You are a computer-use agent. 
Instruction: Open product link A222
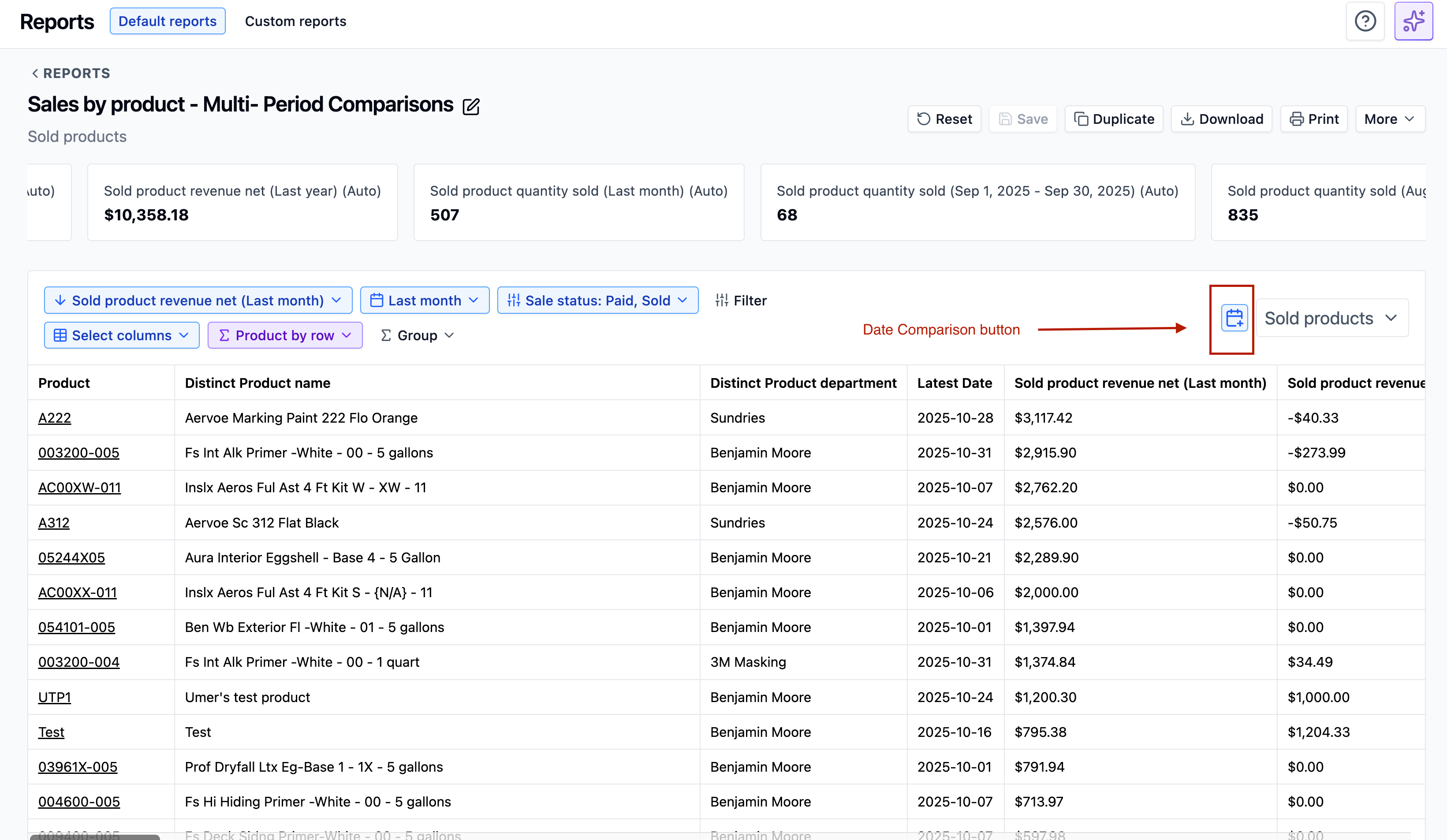55,418
